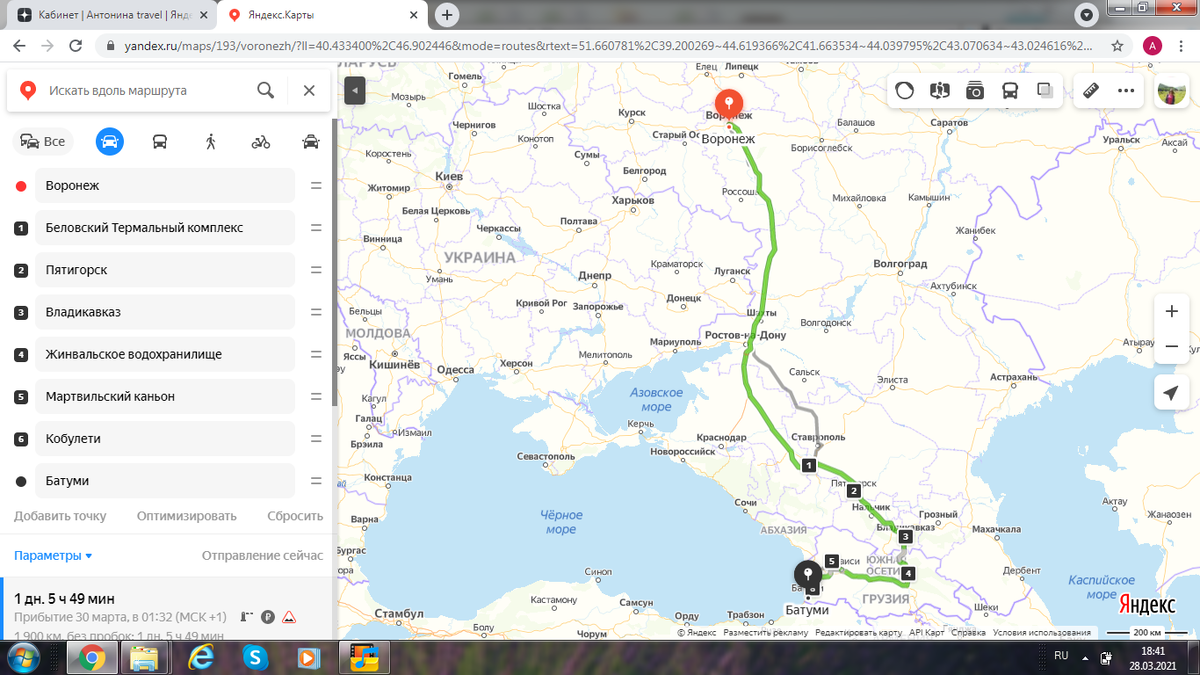Click waypoint marker 1 on the map
The width and height of the screenshot is (1200, 675).
tap(809, 466)
